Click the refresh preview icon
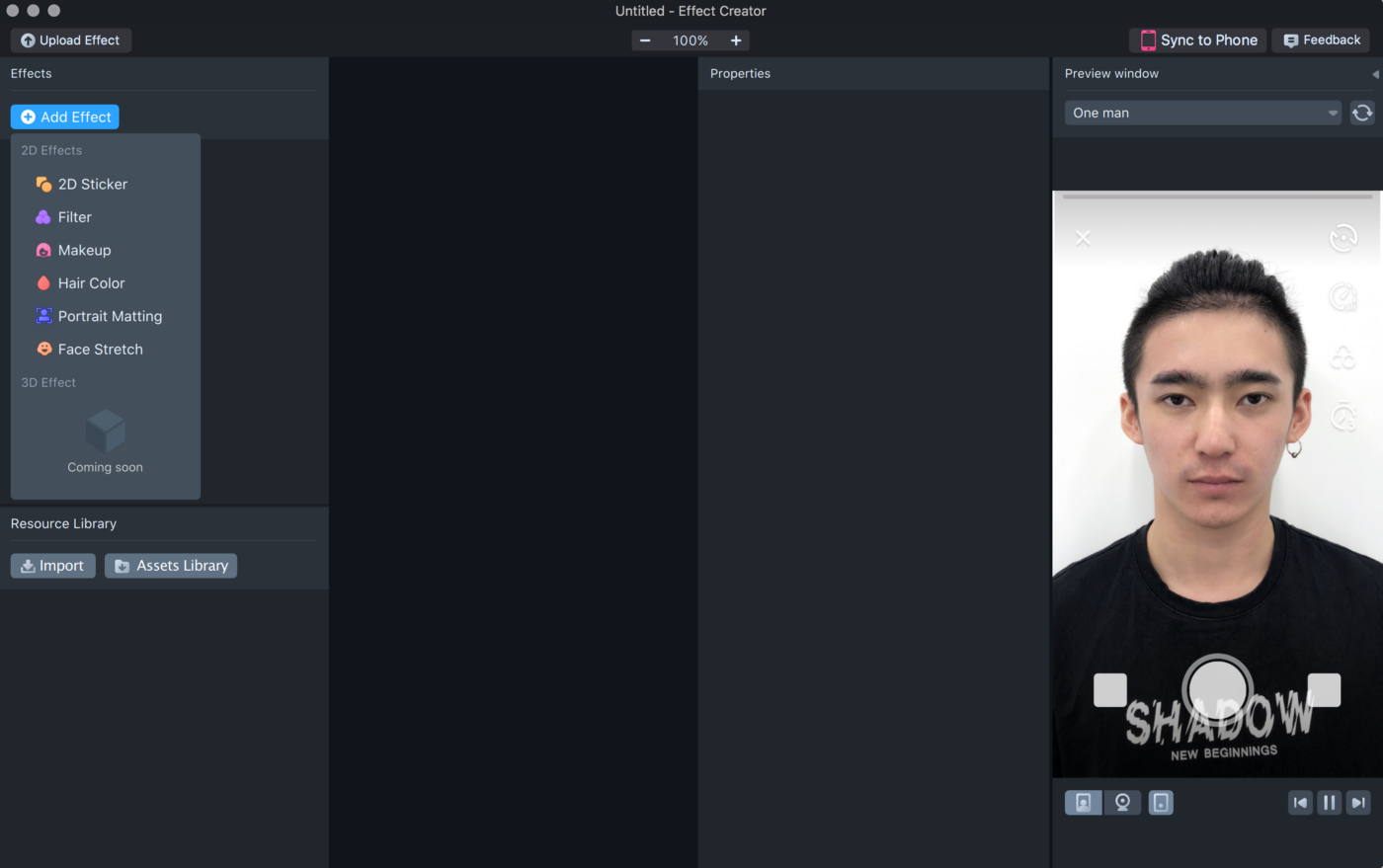Image resolution: width=1383 pixels, height=868 pixels. click(1362, 113)
